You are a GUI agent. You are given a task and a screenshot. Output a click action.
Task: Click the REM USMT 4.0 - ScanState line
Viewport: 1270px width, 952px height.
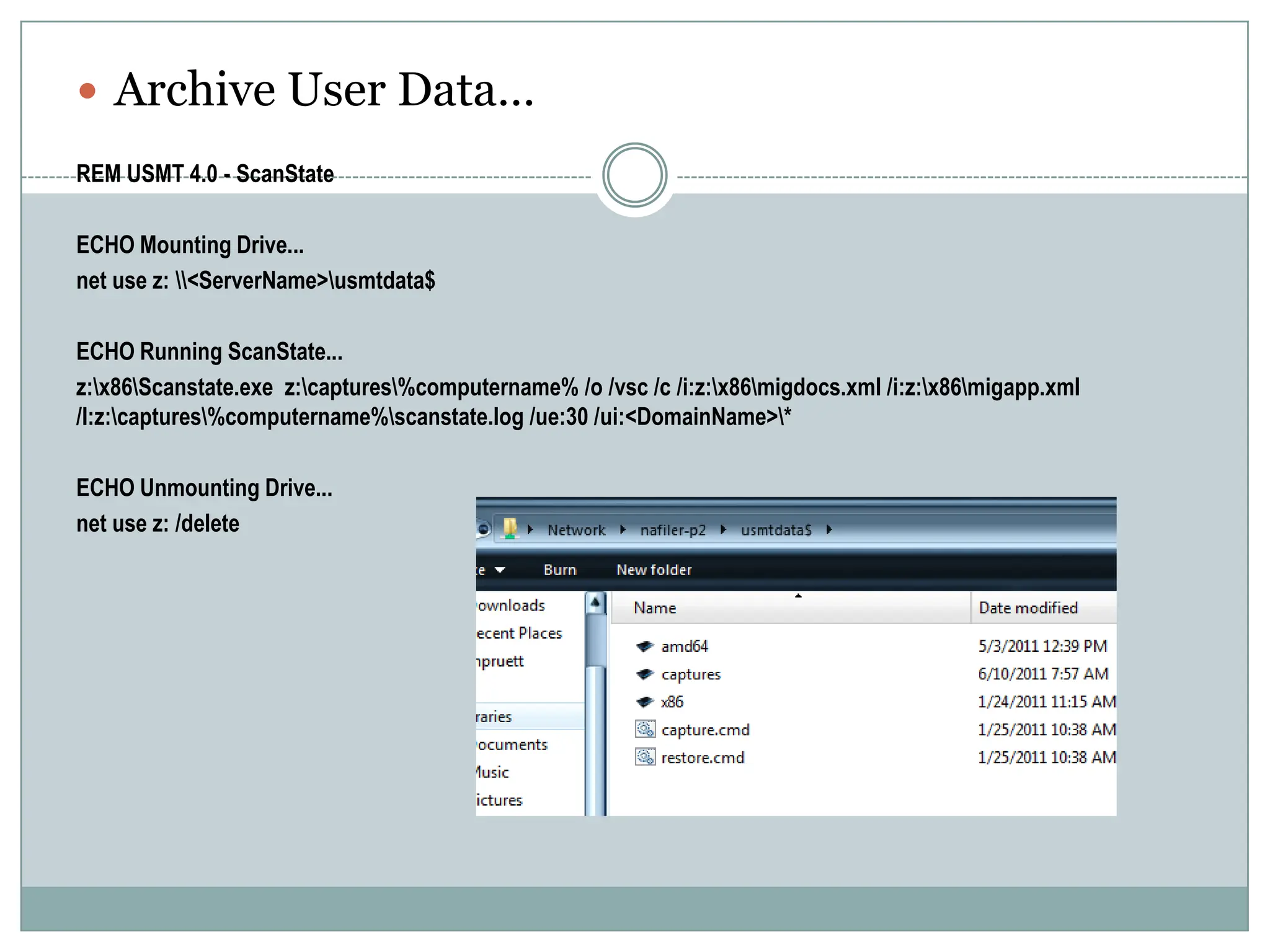tap(205, 174)
